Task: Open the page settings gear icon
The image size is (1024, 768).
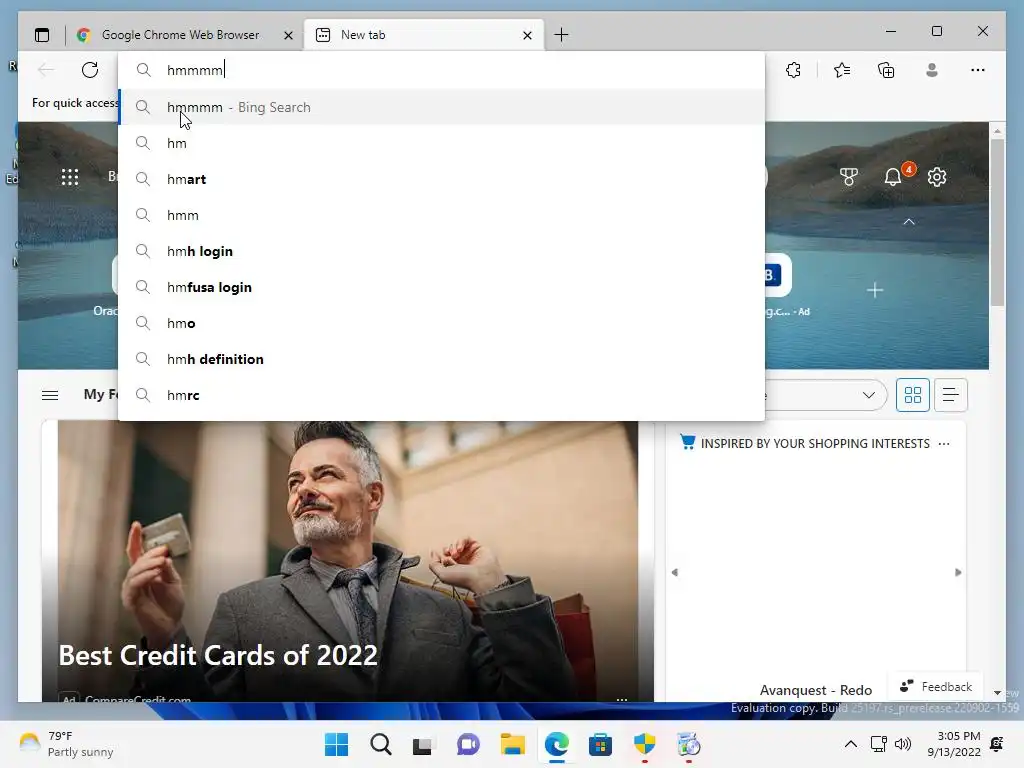Action: point(937,177)
